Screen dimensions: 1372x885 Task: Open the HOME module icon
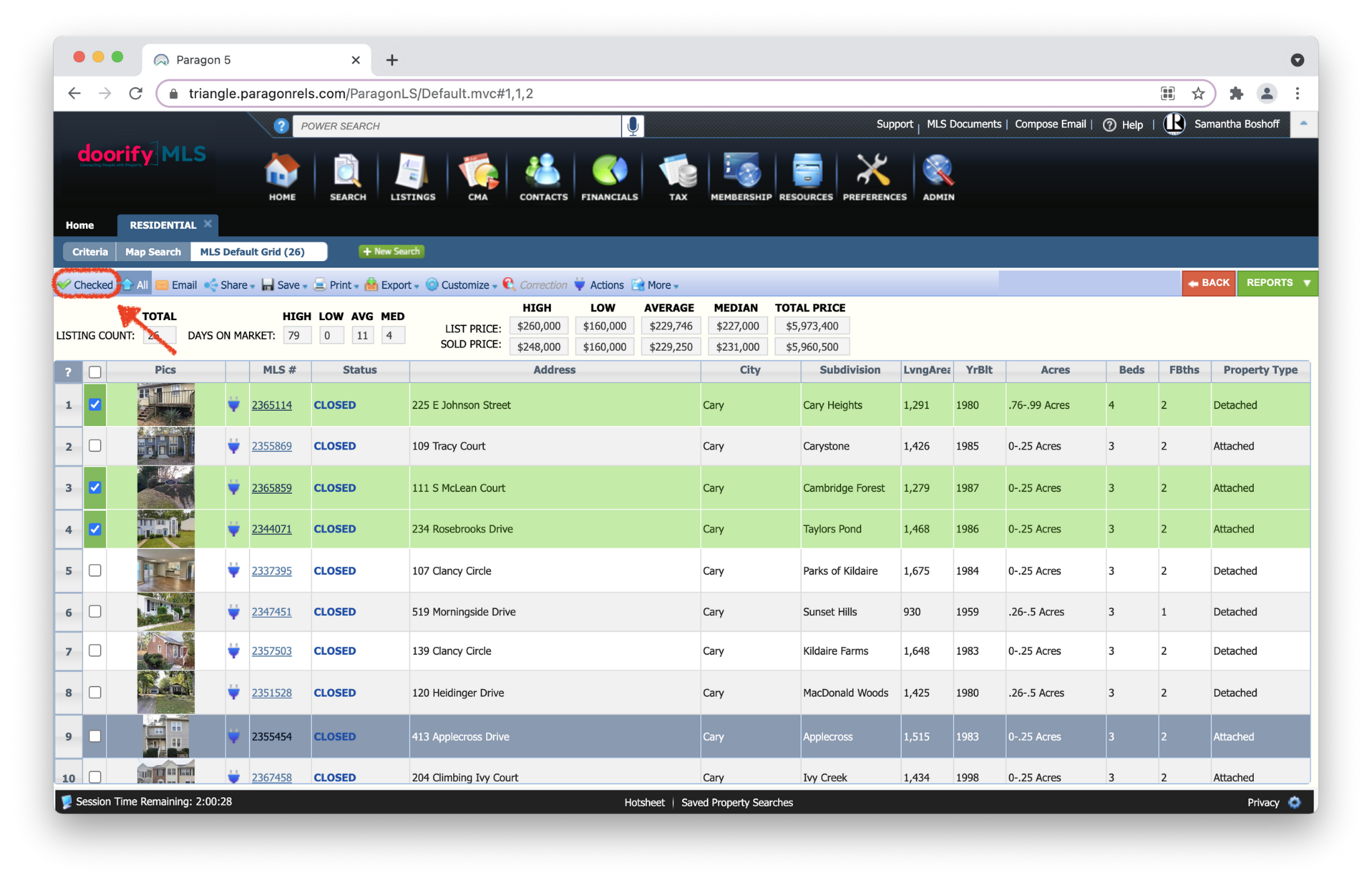pyautogui.click(x=282, y=176)
